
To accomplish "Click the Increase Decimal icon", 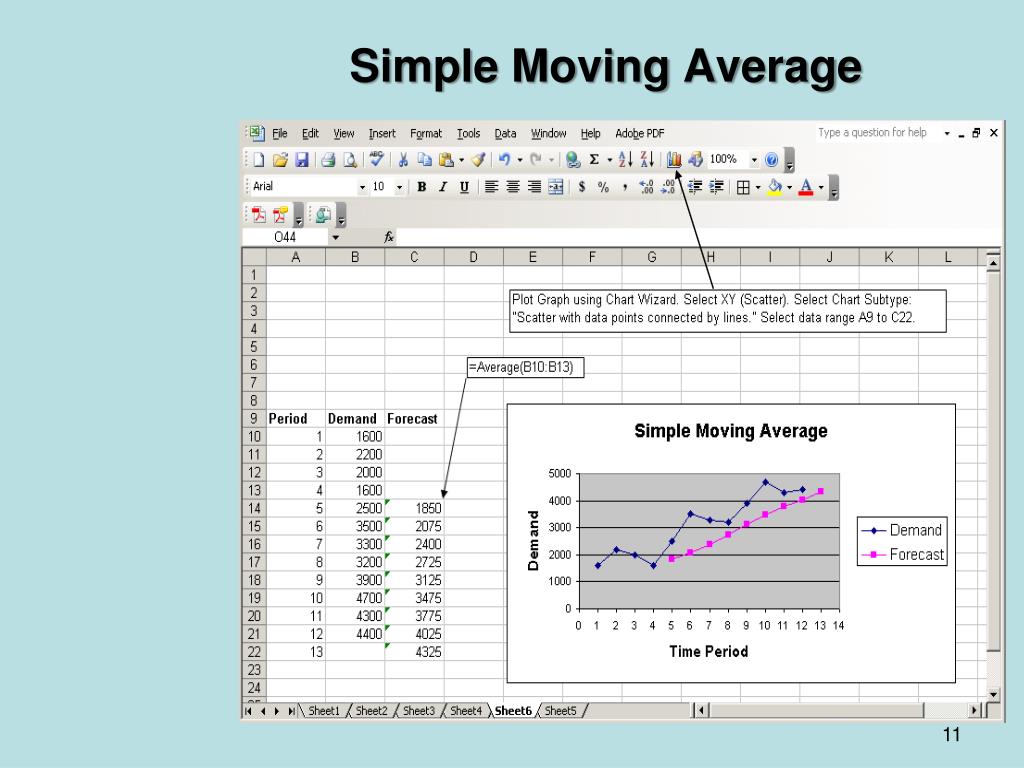I will 647,187.
